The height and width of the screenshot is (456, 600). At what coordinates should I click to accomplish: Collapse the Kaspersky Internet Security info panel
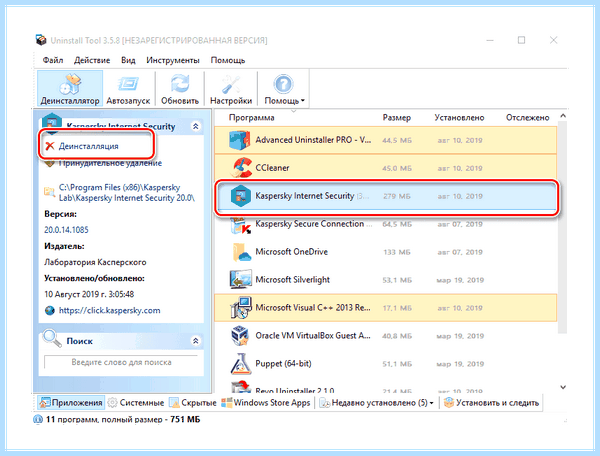coord(196,126)
